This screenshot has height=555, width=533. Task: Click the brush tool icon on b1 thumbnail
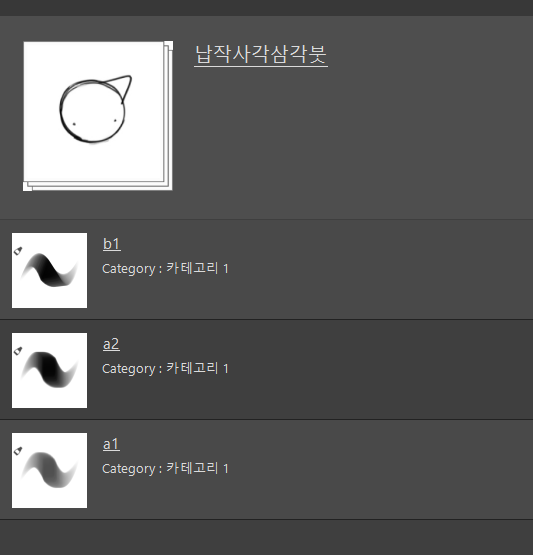pyautogui.click(x=18, y=251)
